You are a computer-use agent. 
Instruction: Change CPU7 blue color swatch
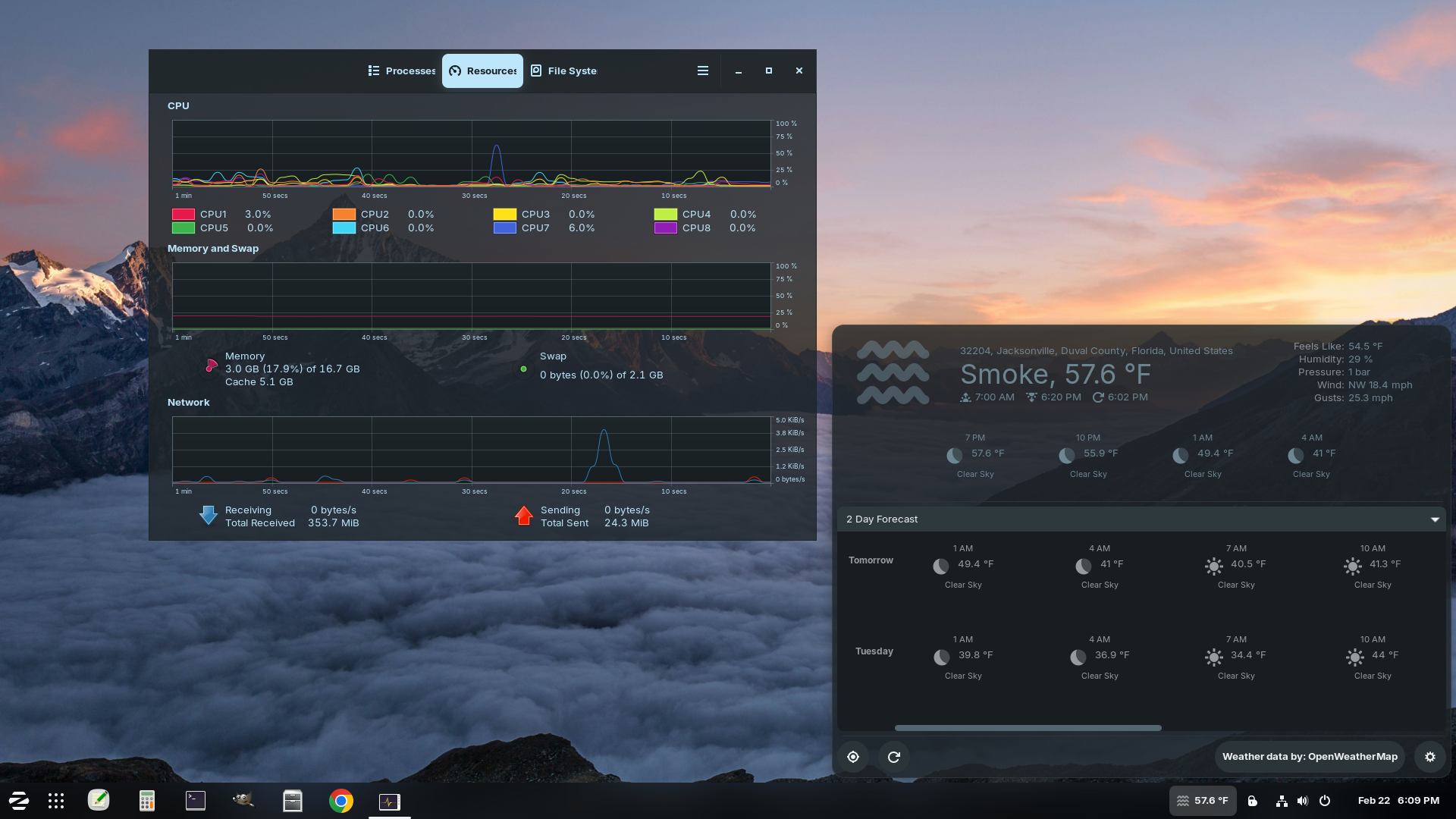click(505, 228)
